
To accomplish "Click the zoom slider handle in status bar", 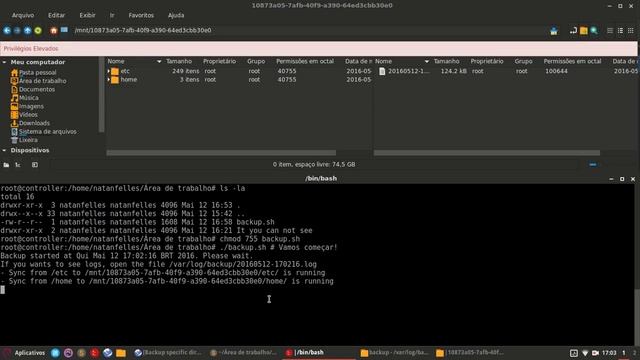I will click(593, 164).
